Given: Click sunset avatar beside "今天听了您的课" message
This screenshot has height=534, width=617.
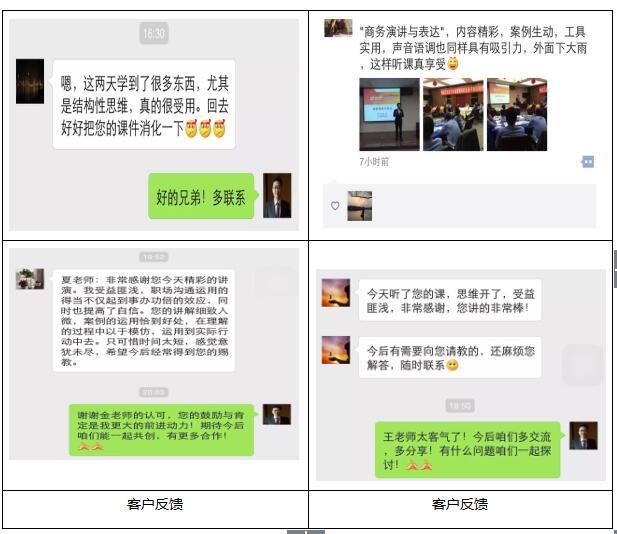Looking at the screenshot, I should click(335, 293).
